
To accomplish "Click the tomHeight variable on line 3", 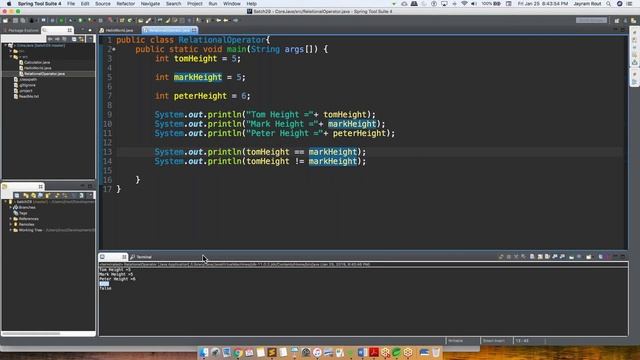I will point(195,58).
